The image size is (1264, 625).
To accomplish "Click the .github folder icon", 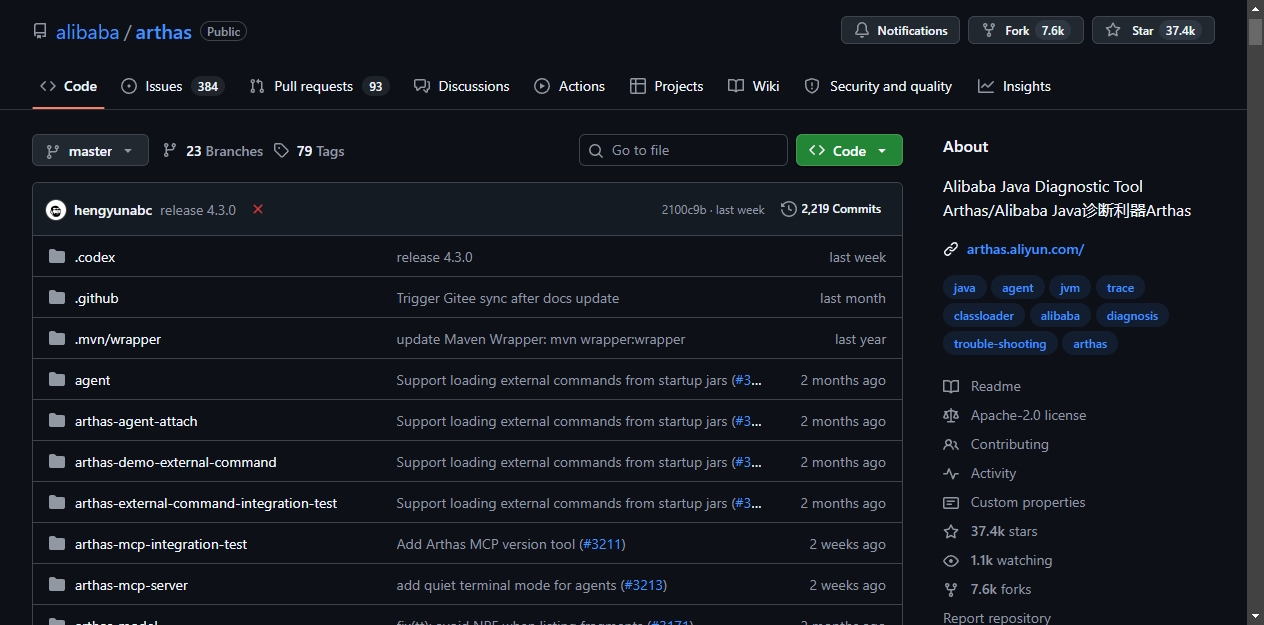I will [x=57, y=298].
